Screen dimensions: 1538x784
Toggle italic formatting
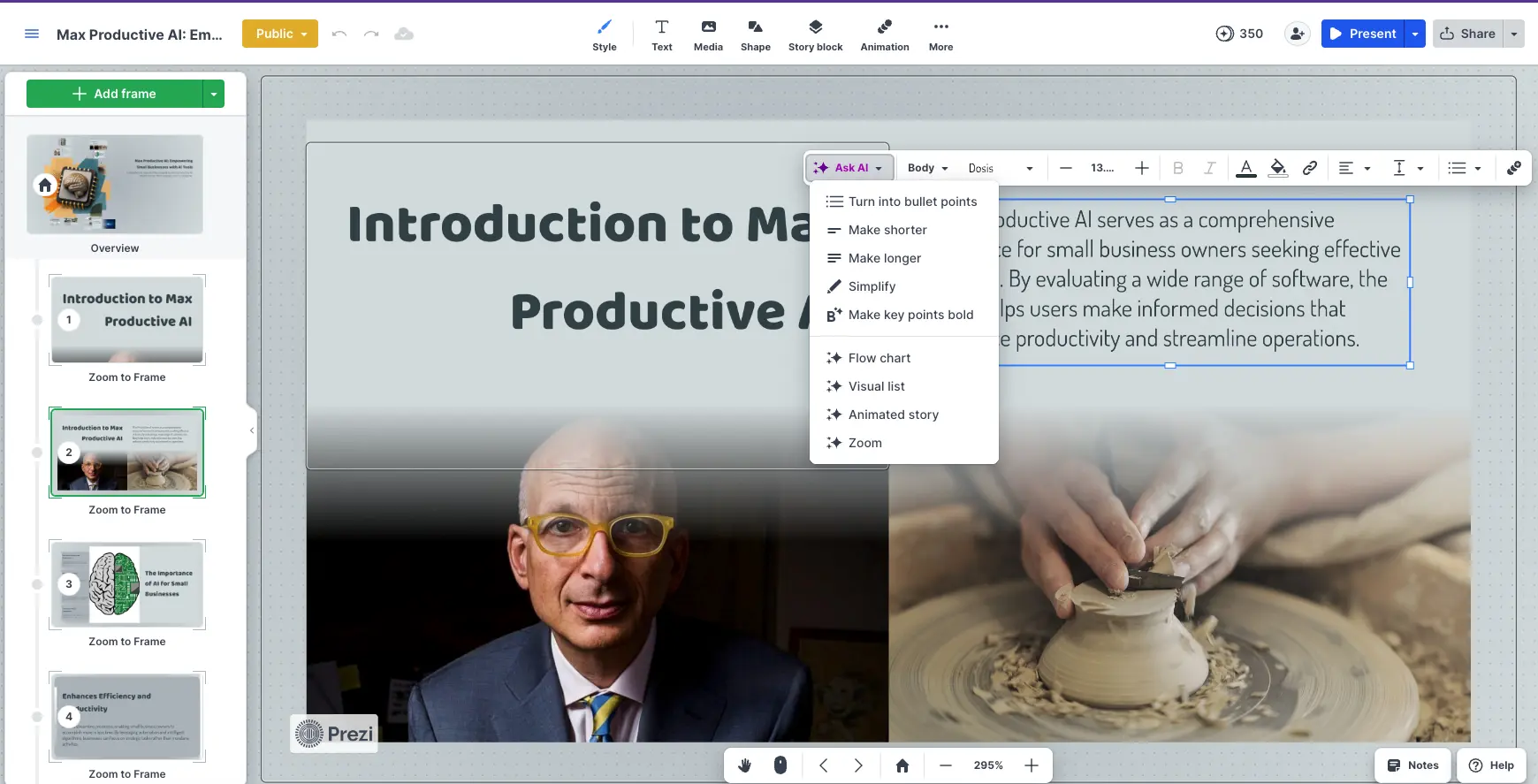pos(1209,168)
